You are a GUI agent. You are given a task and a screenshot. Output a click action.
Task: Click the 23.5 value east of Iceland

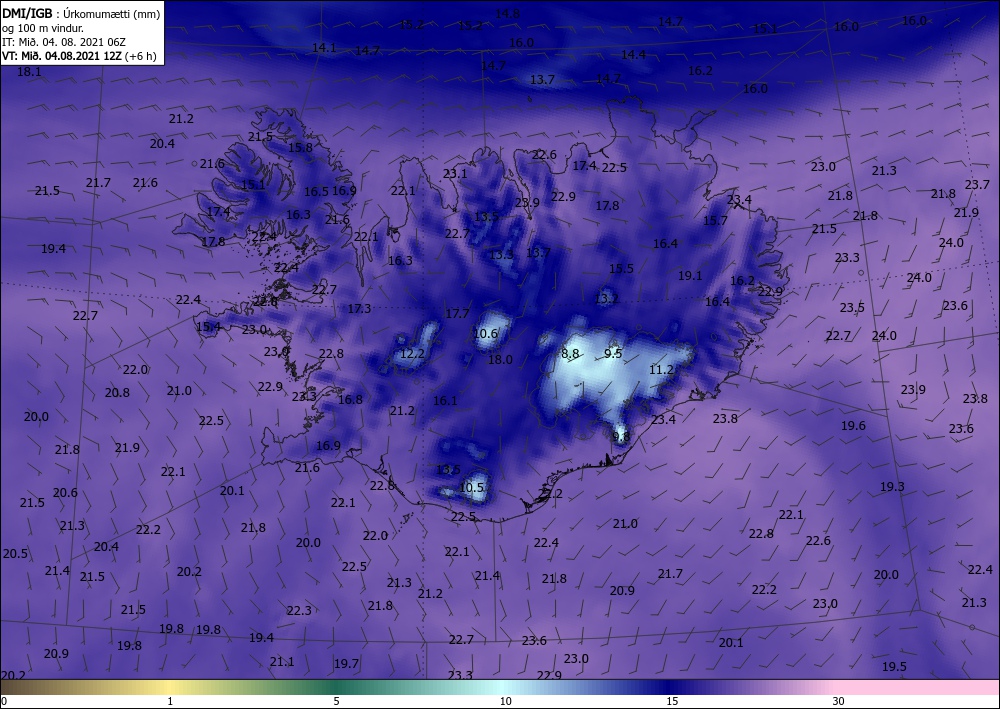[852, 308]
